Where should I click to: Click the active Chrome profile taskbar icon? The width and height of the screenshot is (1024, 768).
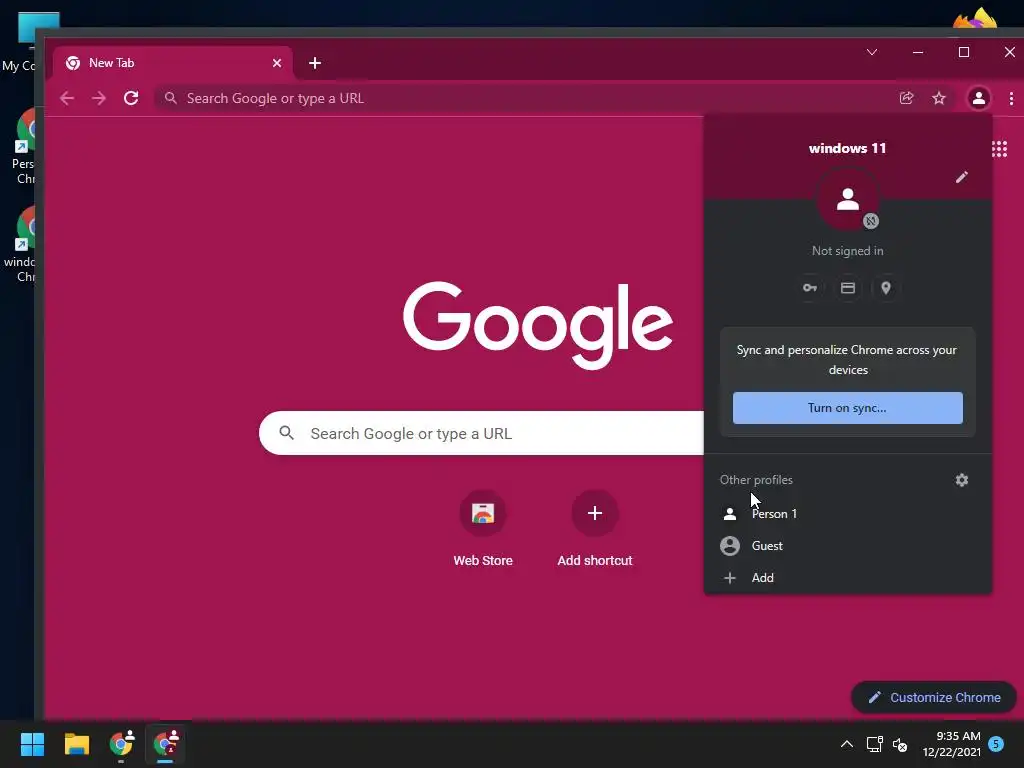point(166,744)
